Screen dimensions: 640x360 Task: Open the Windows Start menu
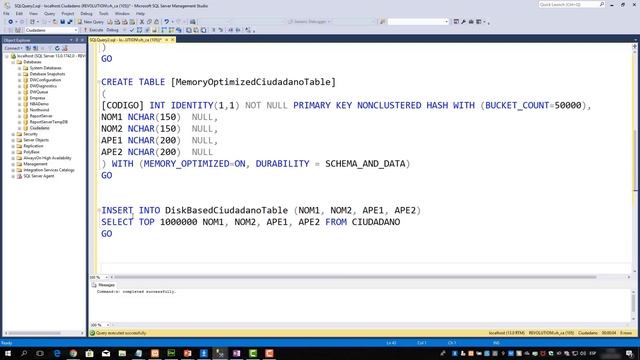7,353
